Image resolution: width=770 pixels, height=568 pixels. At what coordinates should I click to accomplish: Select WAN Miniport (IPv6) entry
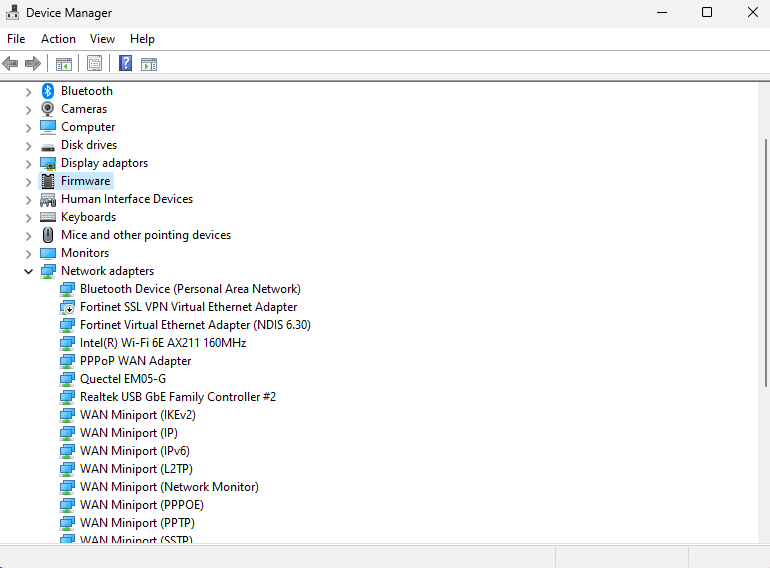135,451
